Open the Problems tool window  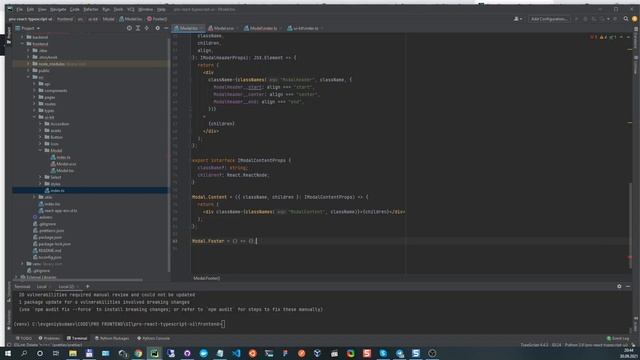coord(49,338)
